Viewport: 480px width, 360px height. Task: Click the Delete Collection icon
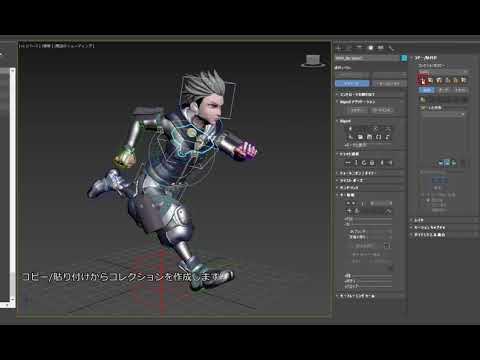click(447, 80)
